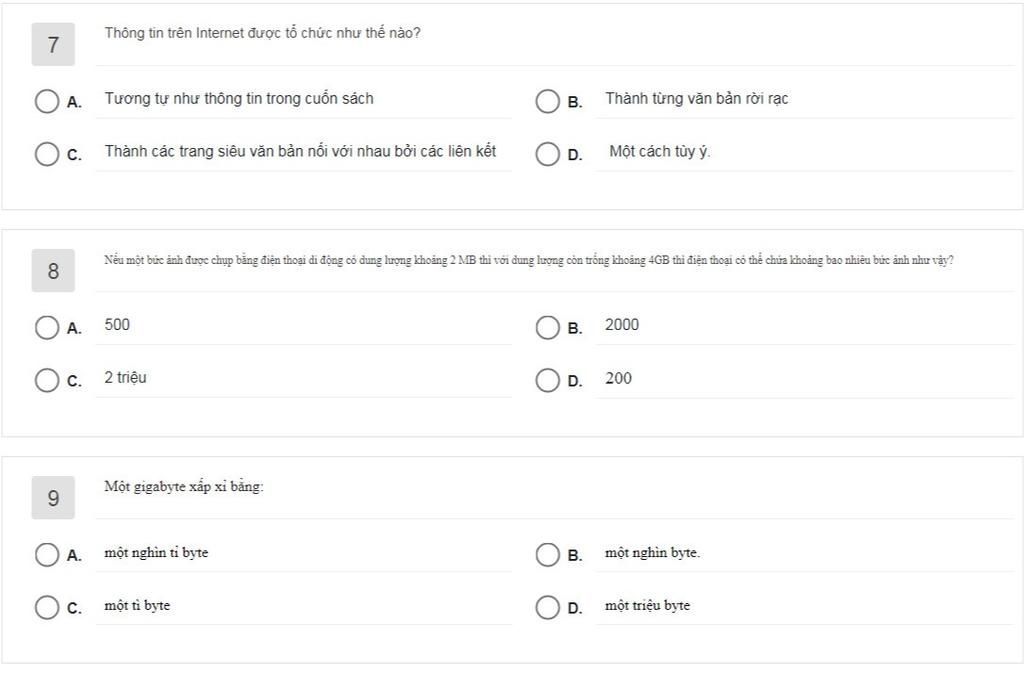Select the '2 triệu' option

click(47, 380)
